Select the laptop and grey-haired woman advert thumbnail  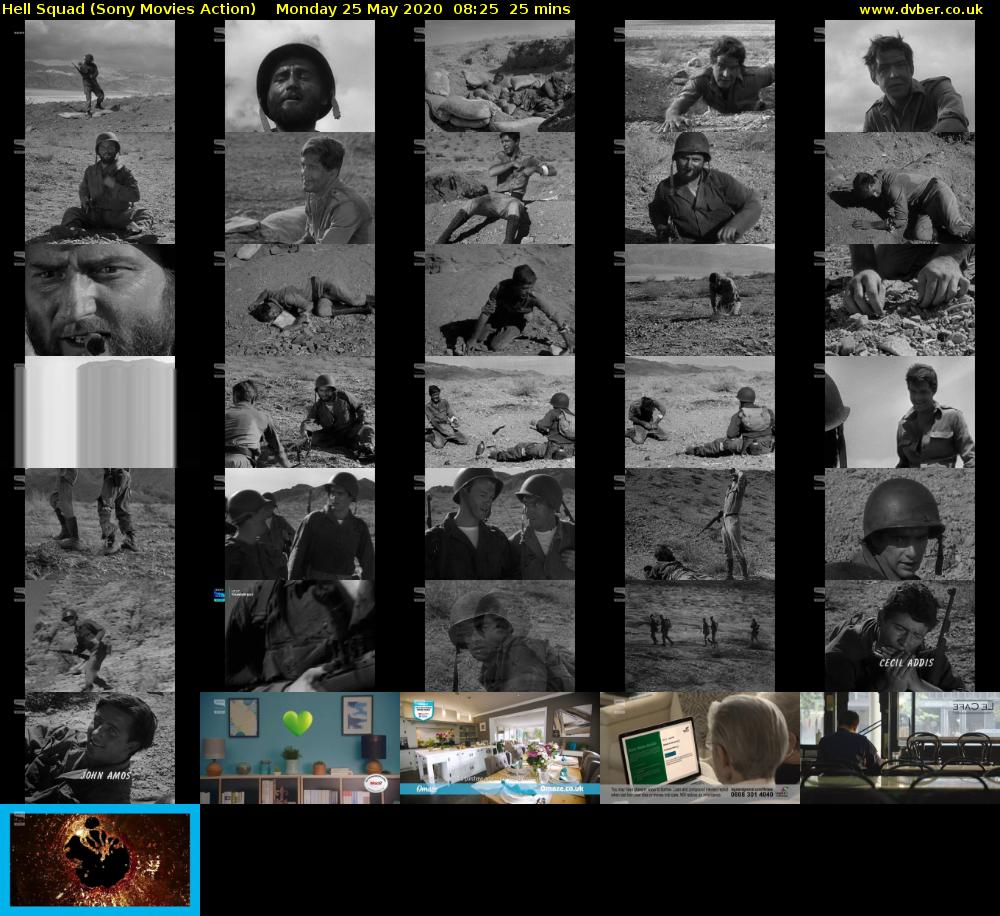[700, 748]
